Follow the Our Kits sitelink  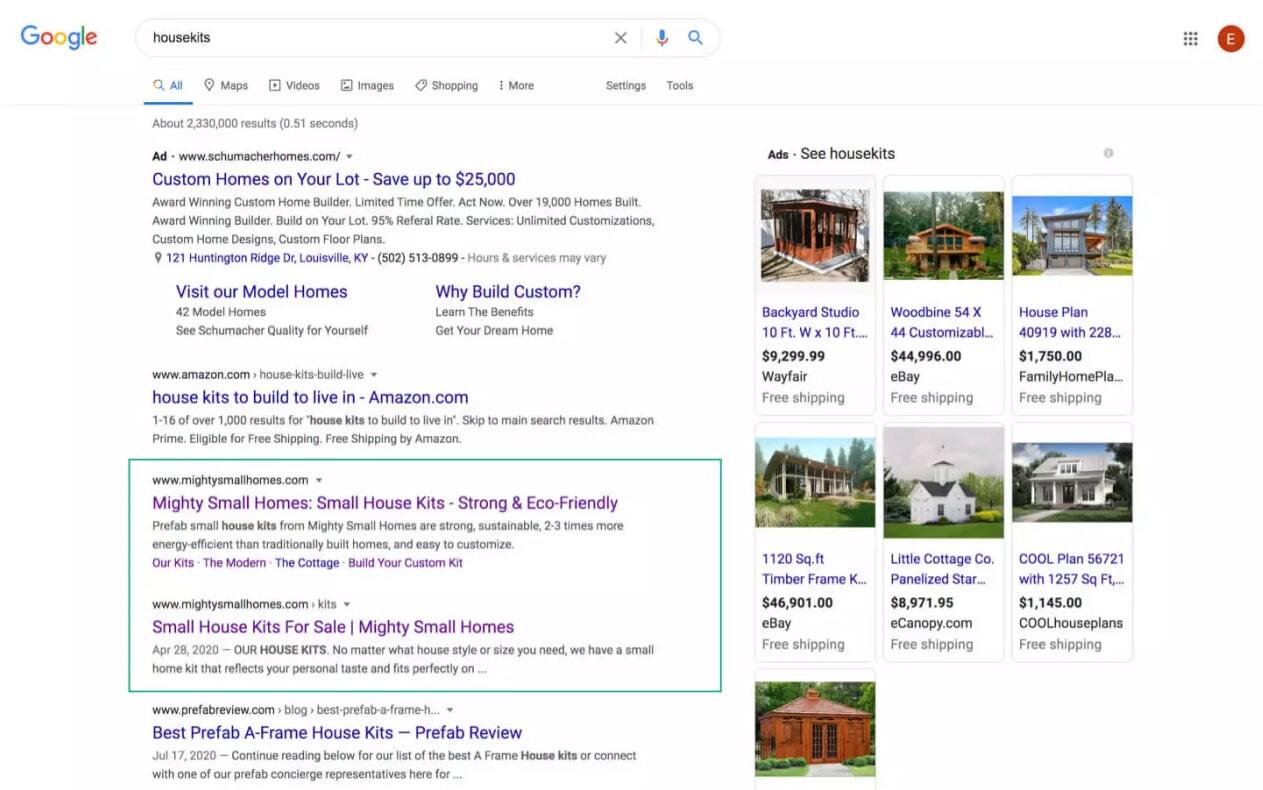173,563
